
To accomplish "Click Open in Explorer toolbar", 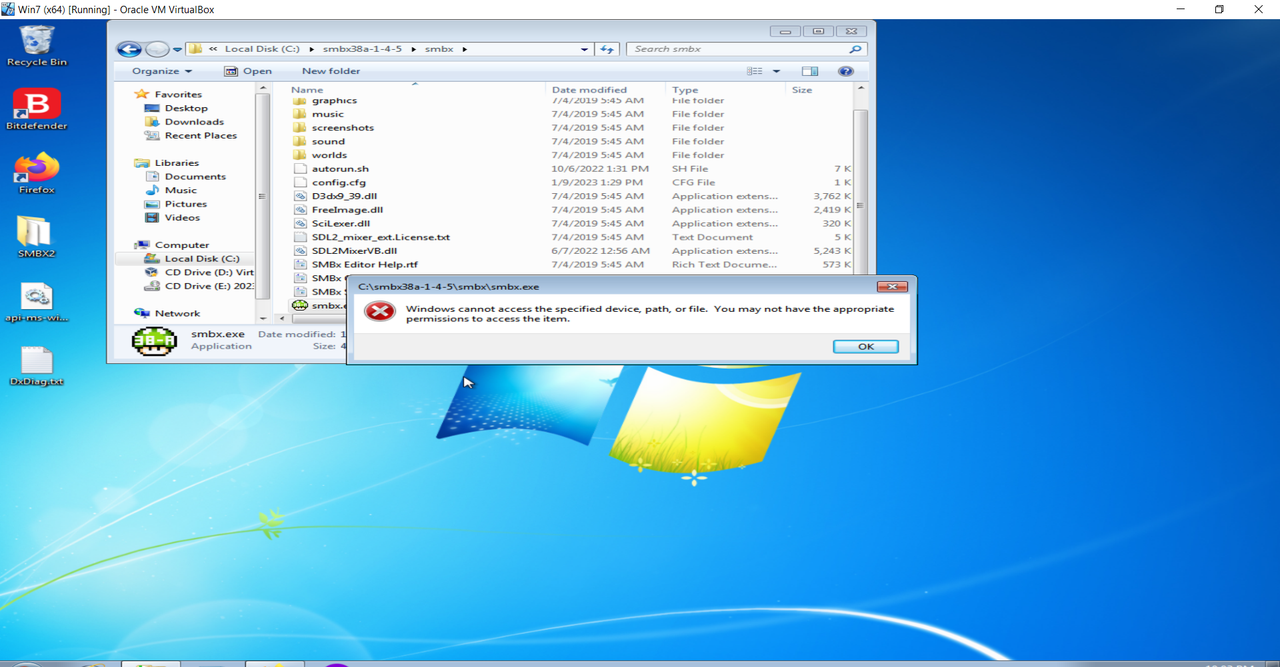I will [248, 71].
